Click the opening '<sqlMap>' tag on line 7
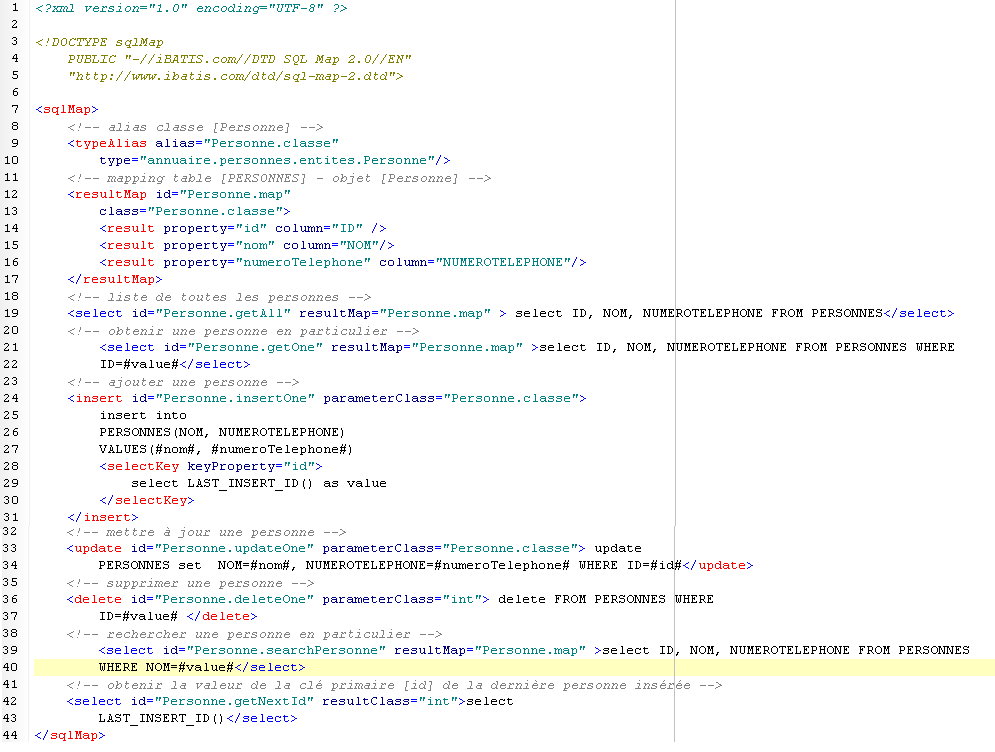This screenshot has width=995, height=752. [67, 110]
